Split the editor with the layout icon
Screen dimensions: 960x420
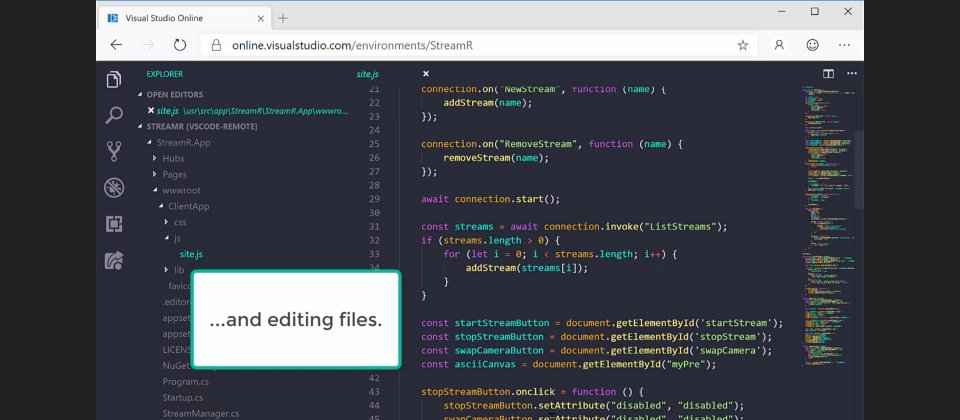click(x=828, y=73)
